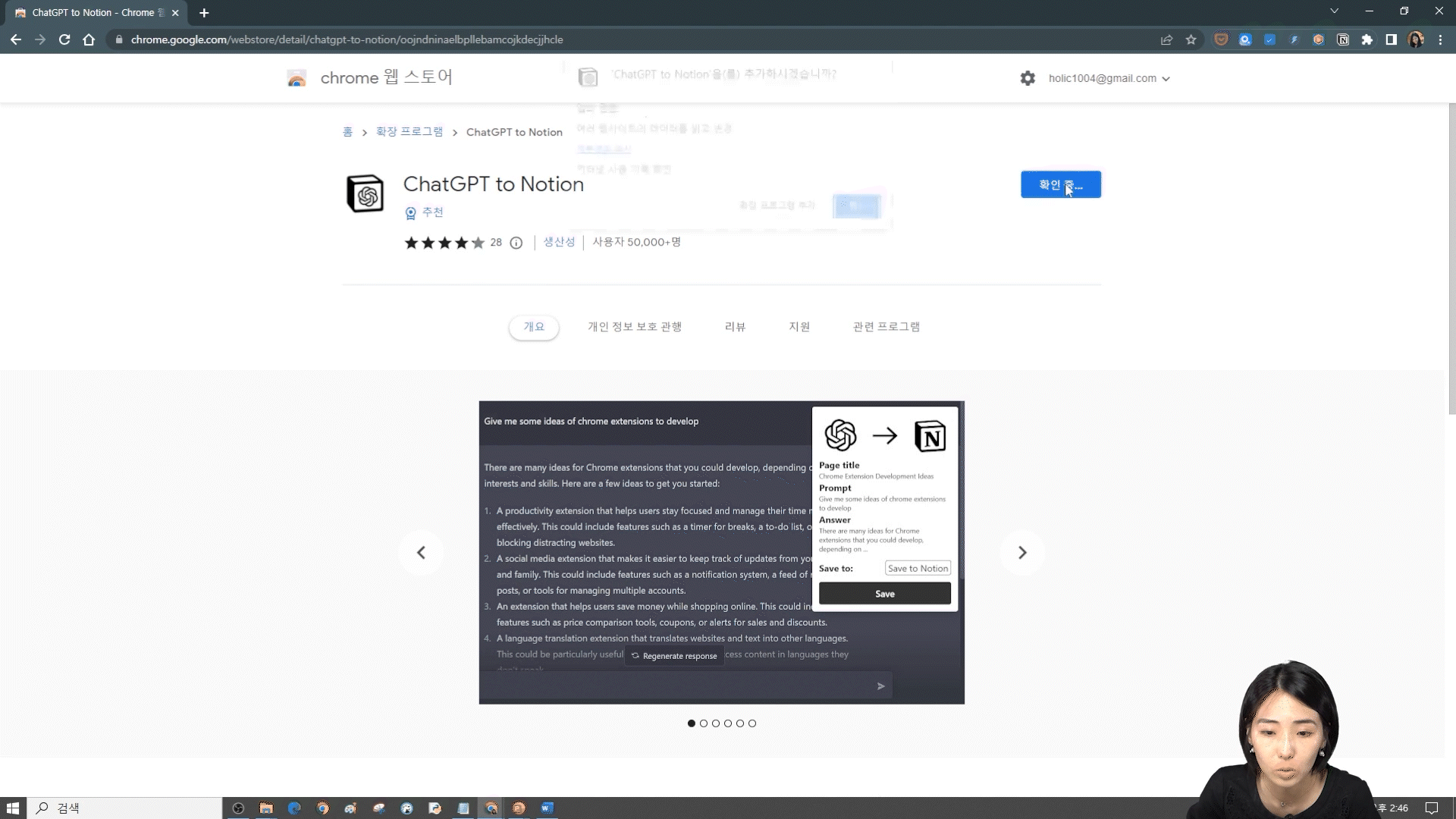Click the Windows taskbar 검색 search box
Image resolution: width=1456 pixels, height=819 pixels.
(124, 808)
